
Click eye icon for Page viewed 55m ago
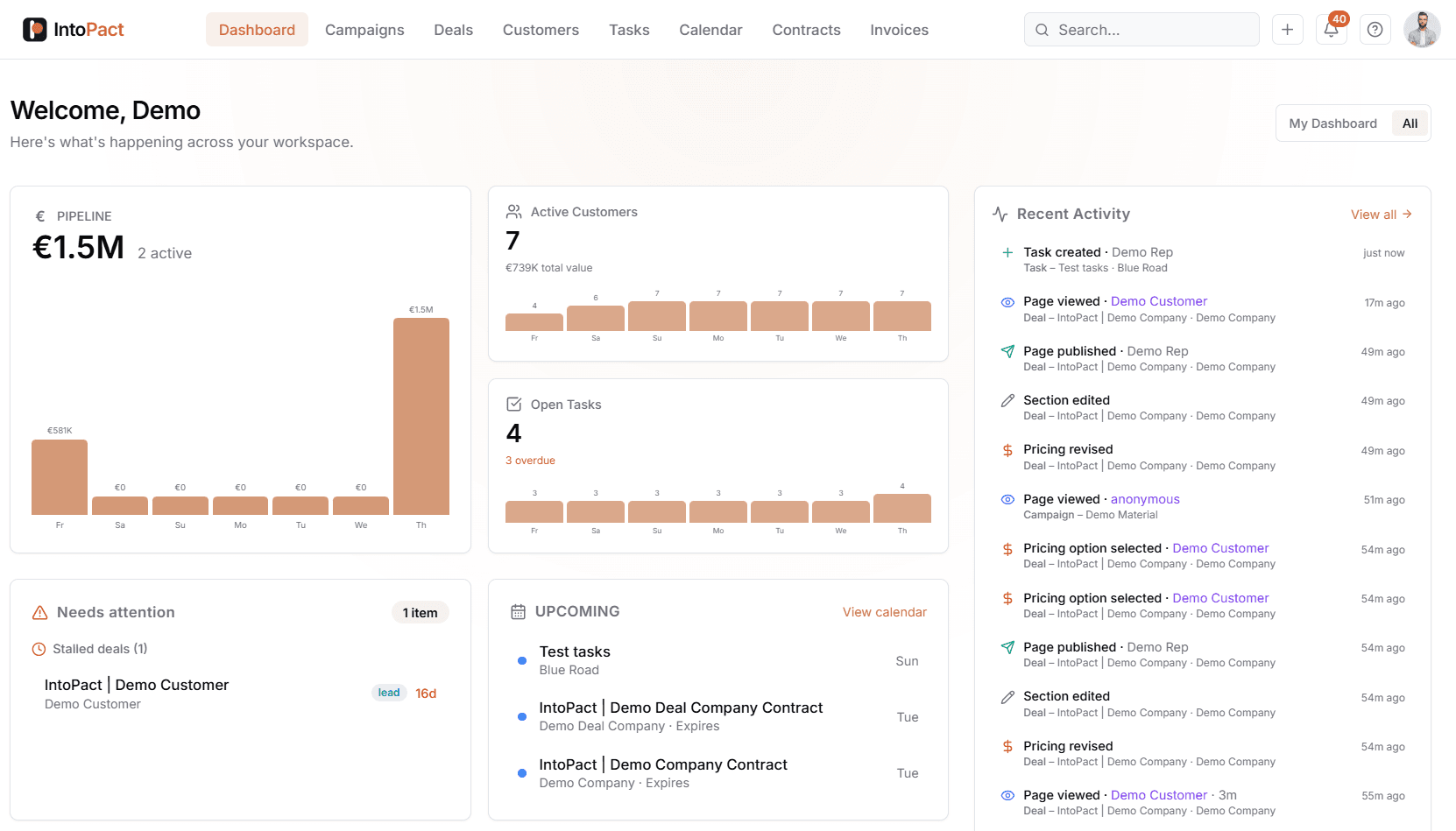[x=1007, y=795]
